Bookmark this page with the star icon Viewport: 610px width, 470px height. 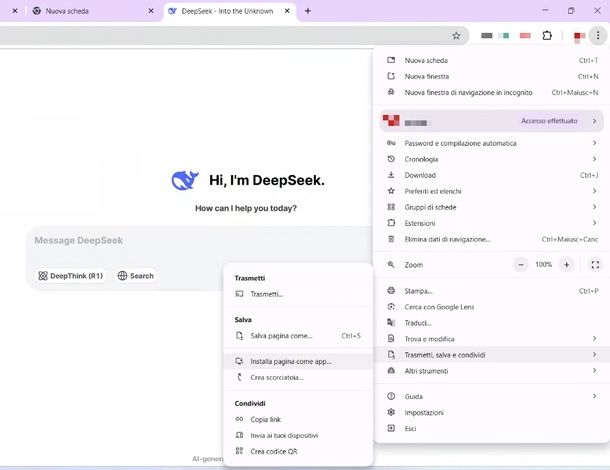(x=456, y=36)
